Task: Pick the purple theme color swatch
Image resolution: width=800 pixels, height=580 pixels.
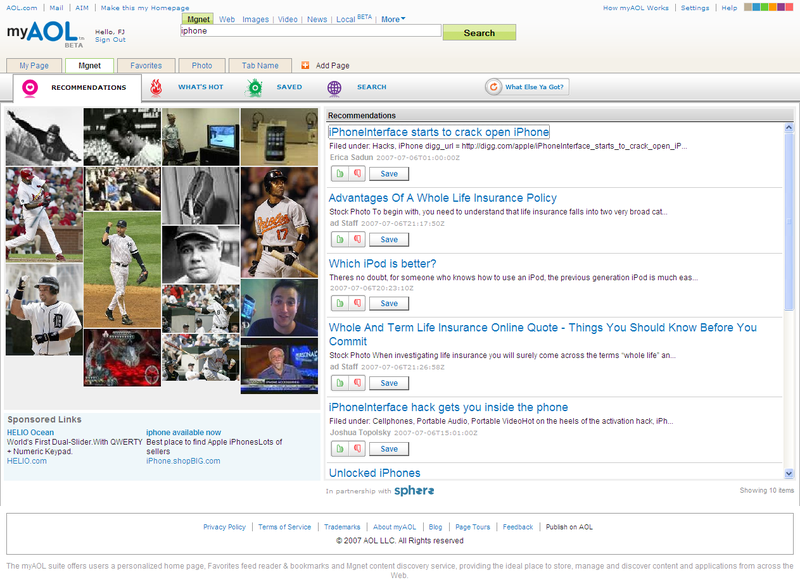Action: (x=781, y=7)
